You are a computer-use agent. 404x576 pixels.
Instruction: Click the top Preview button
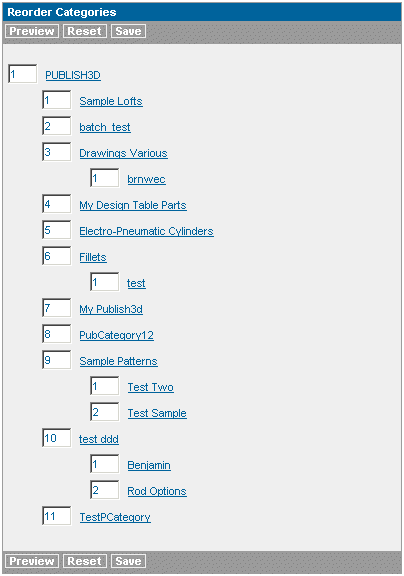[x=32, y=31]
